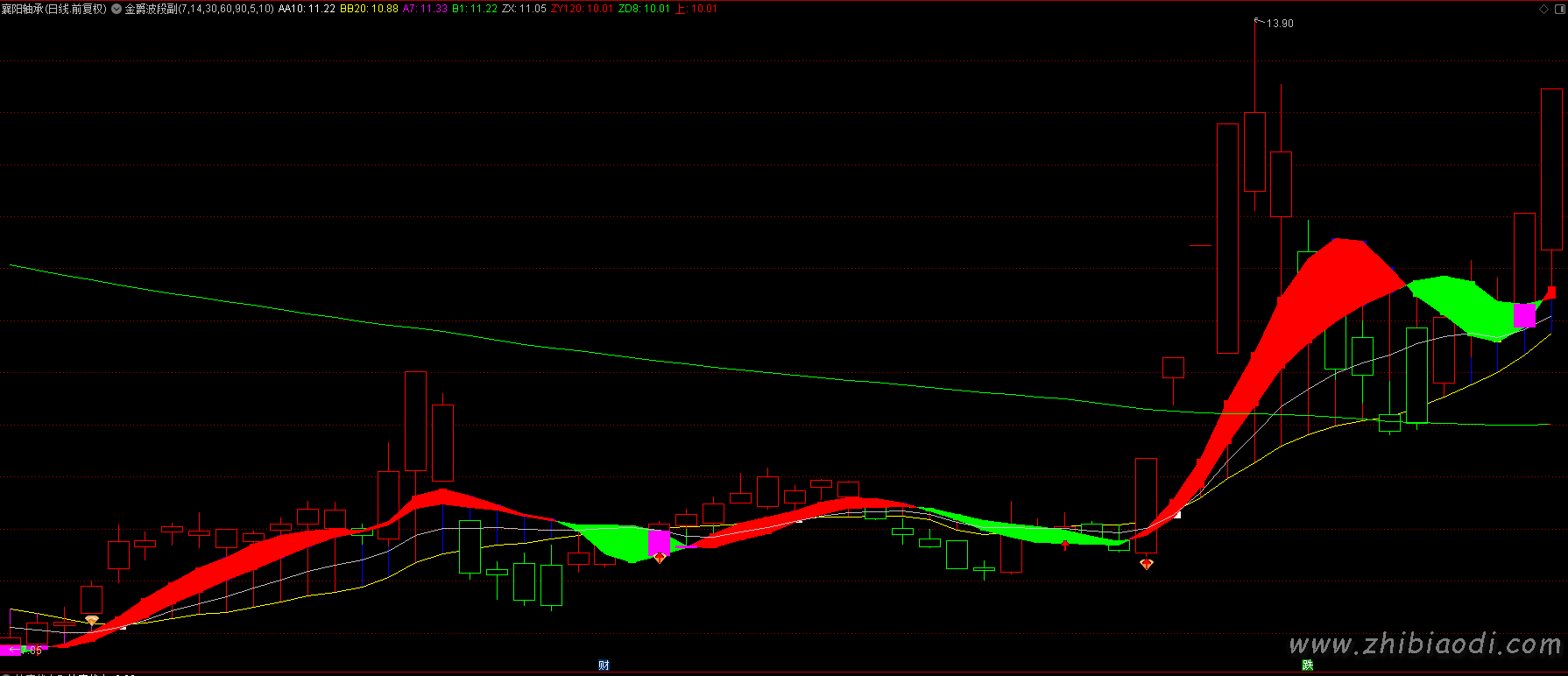This screenshot has height=676, width=1568.
Task: Click the orange diamond signal marker
Action: [92, 620]
